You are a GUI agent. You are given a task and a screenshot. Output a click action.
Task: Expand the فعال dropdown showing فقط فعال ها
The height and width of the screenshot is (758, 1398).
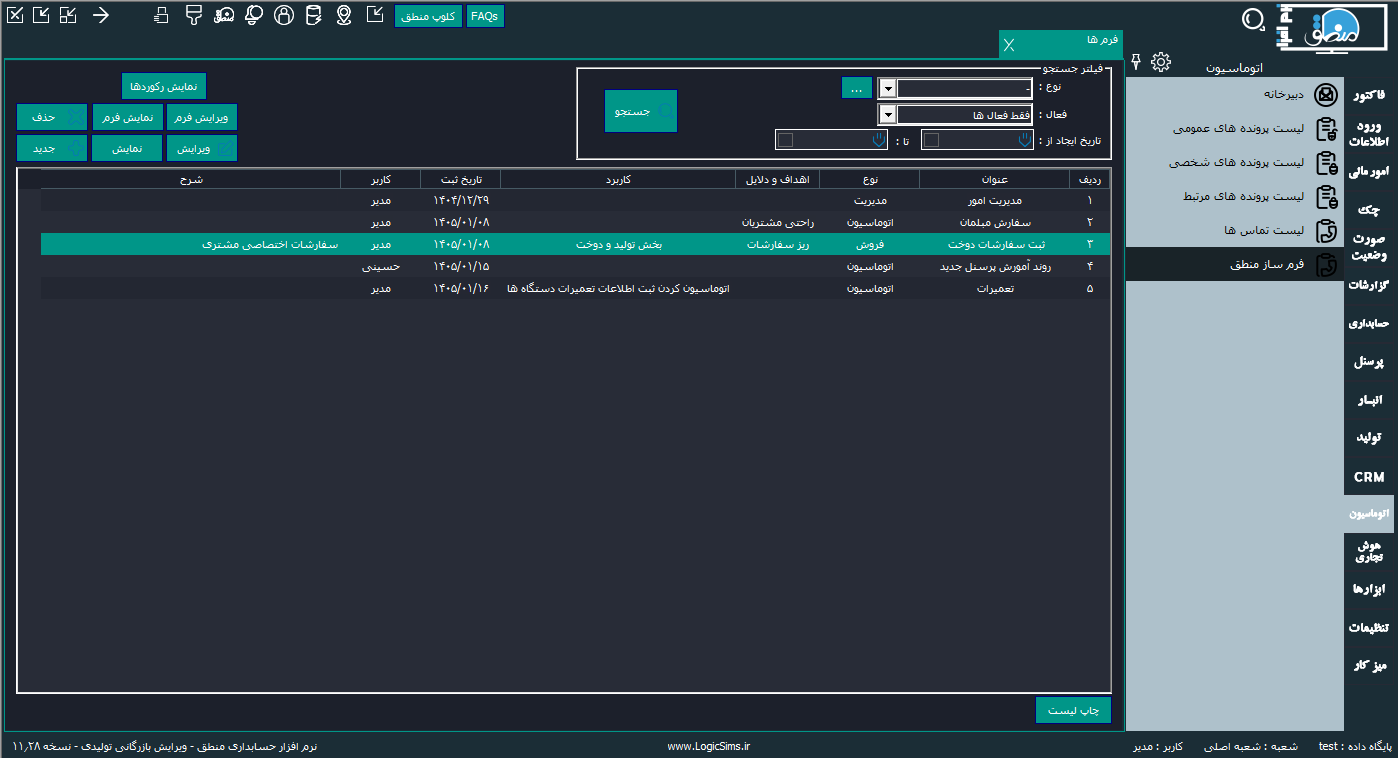(887, 114)
